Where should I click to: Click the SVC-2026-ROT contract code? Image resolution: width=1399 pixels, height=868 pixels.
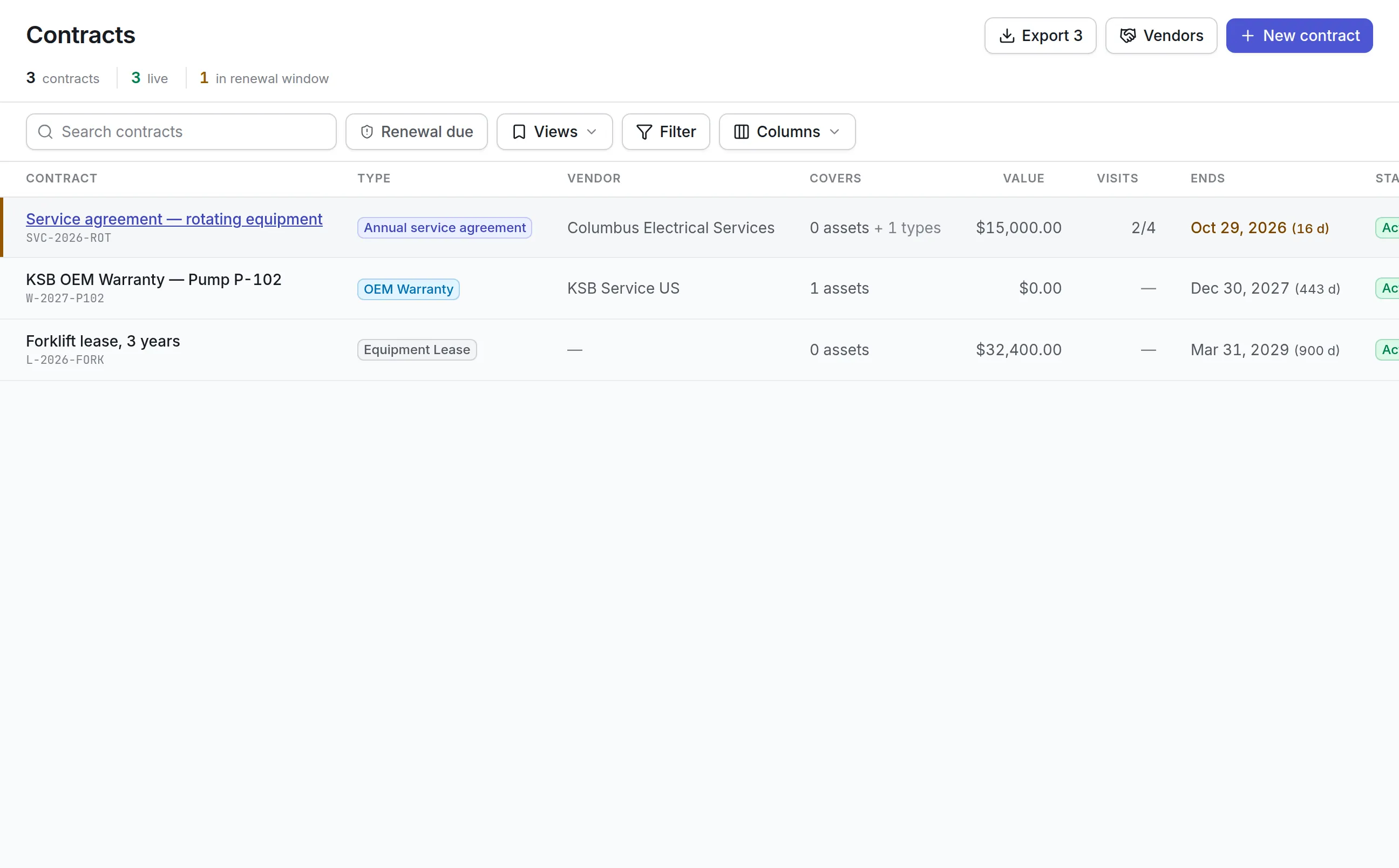(x=69, y=238)
